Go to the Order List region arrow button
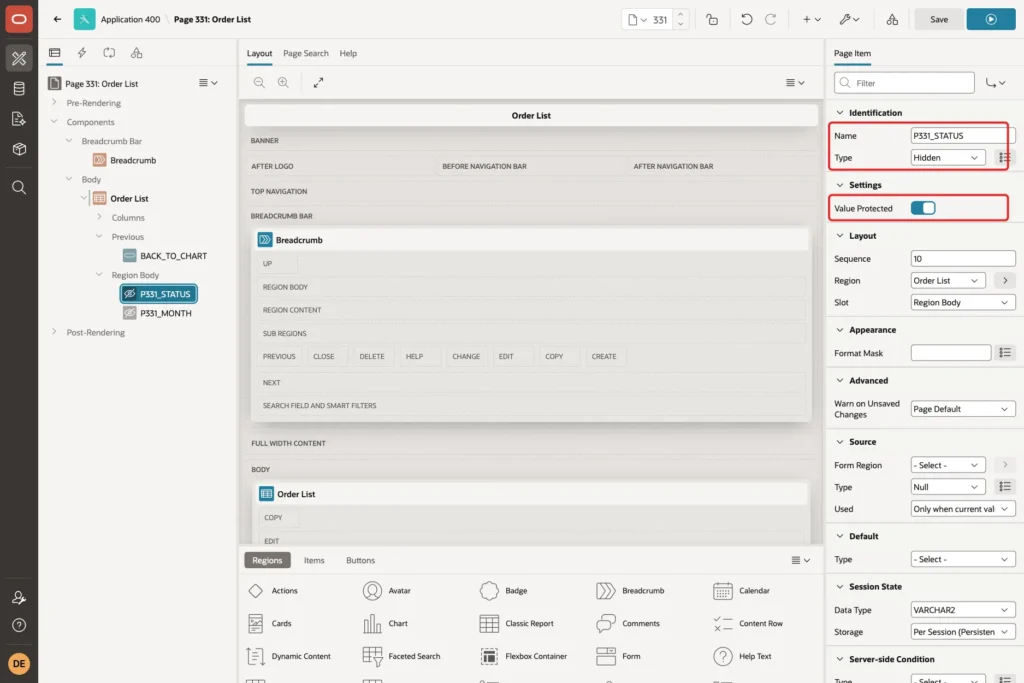This screenshot has width=1024, height=683. pyautogui.click(x=1004, y=280)
